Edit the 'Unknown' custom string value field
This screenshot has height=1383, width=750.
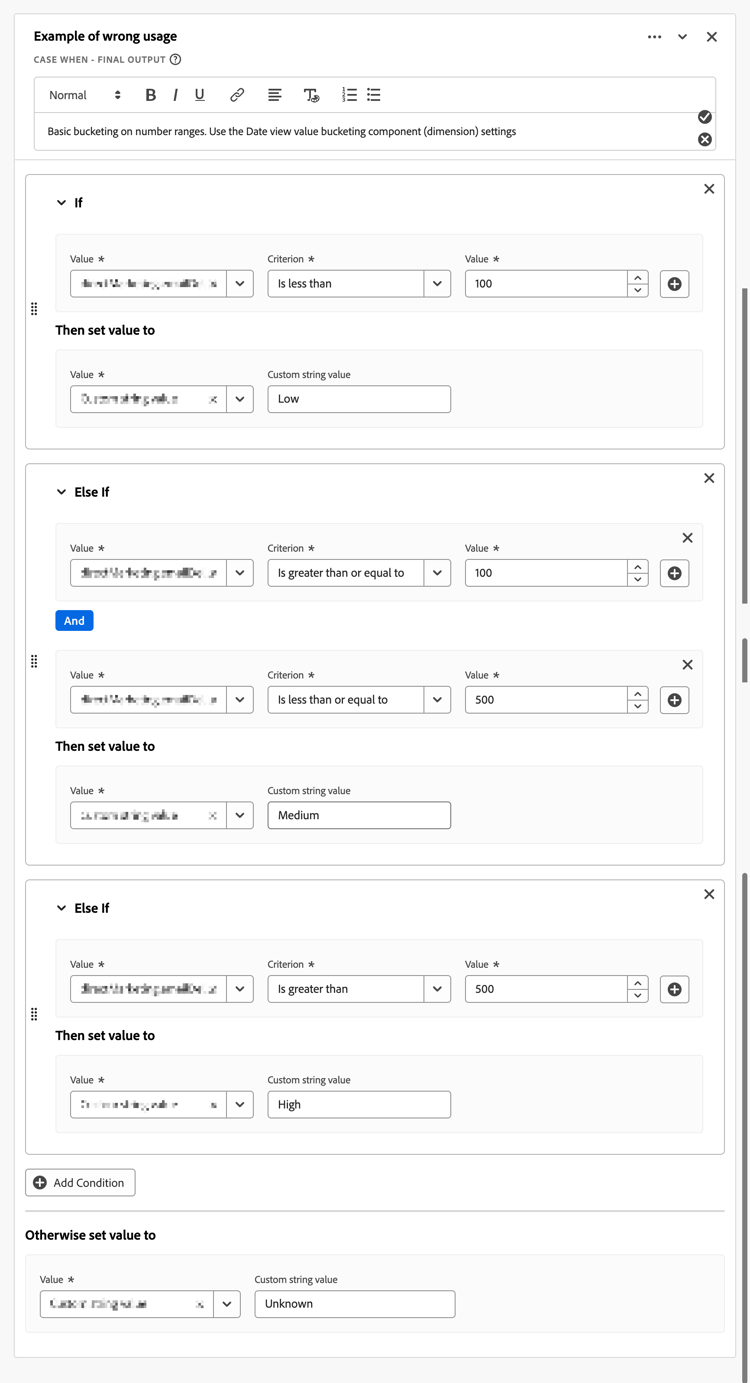[x=354, y=1304]
